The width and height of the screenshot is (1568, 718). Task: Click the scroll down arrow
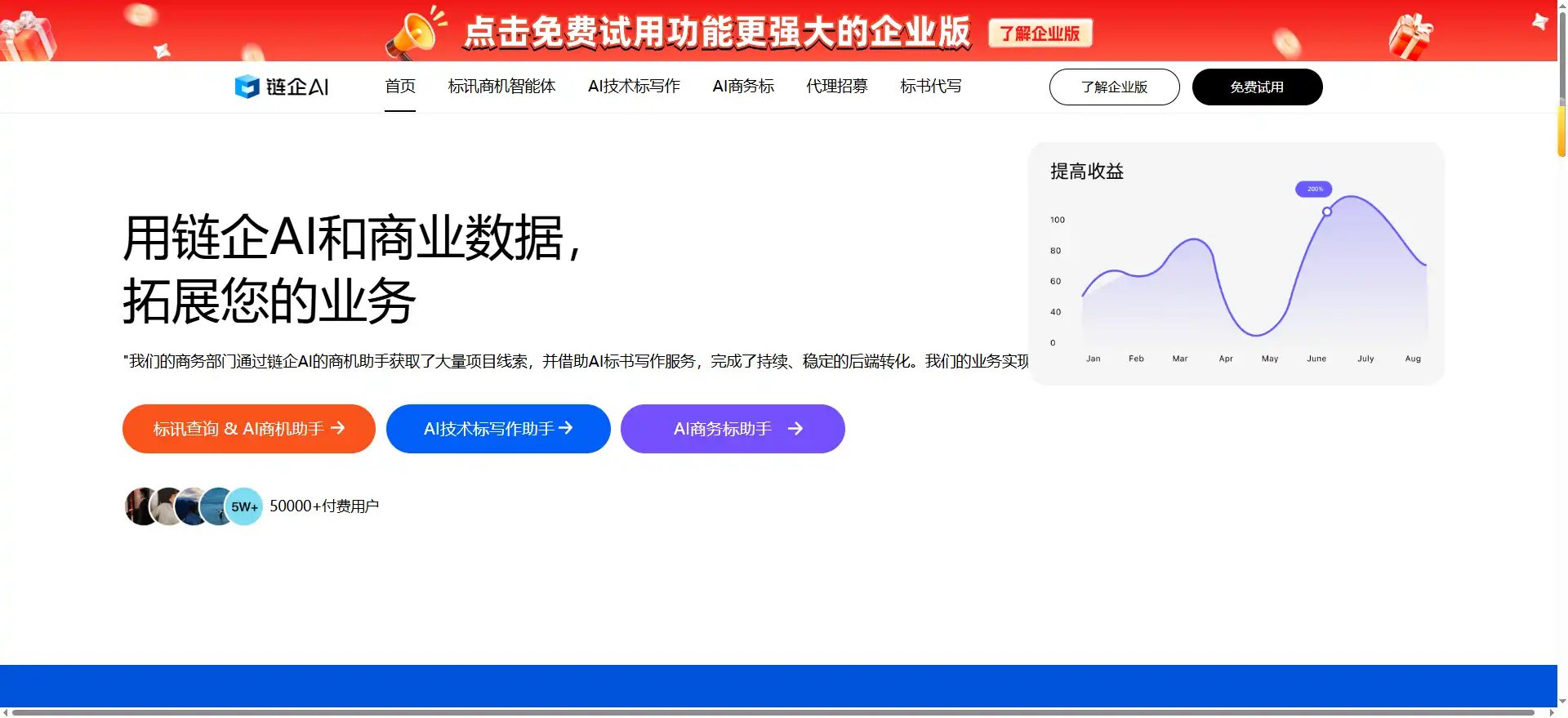click(1562, 702)
